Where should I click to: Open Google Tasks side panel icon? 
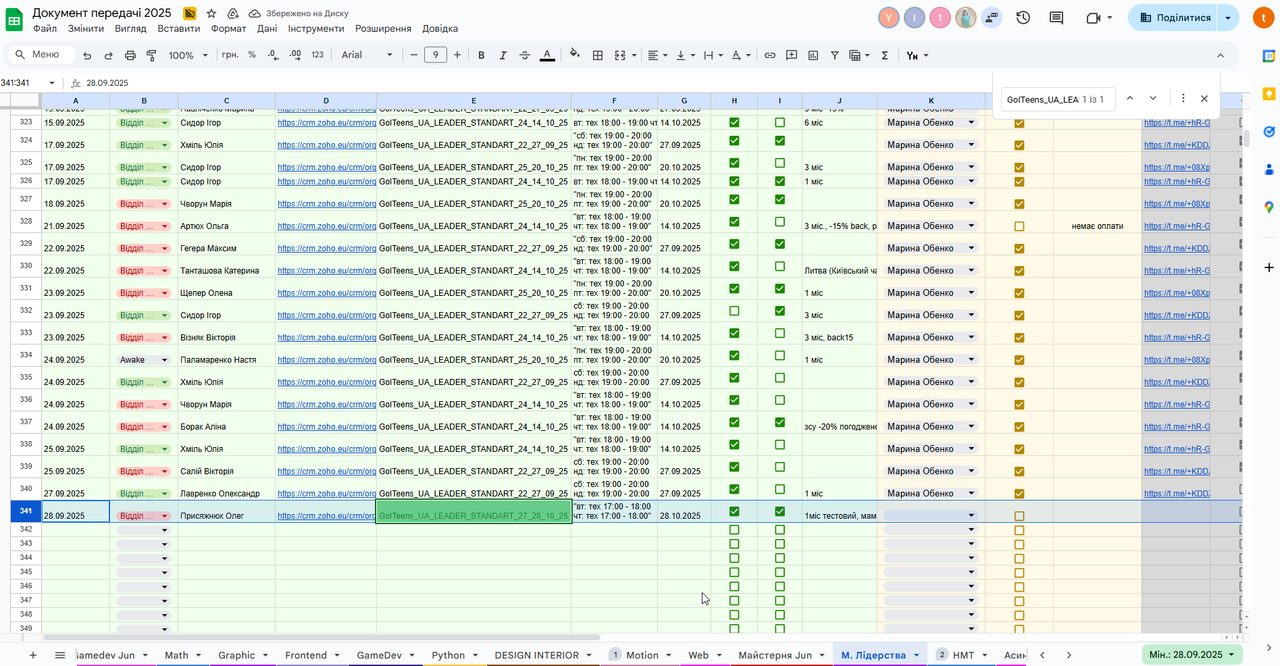point(1269,131)
